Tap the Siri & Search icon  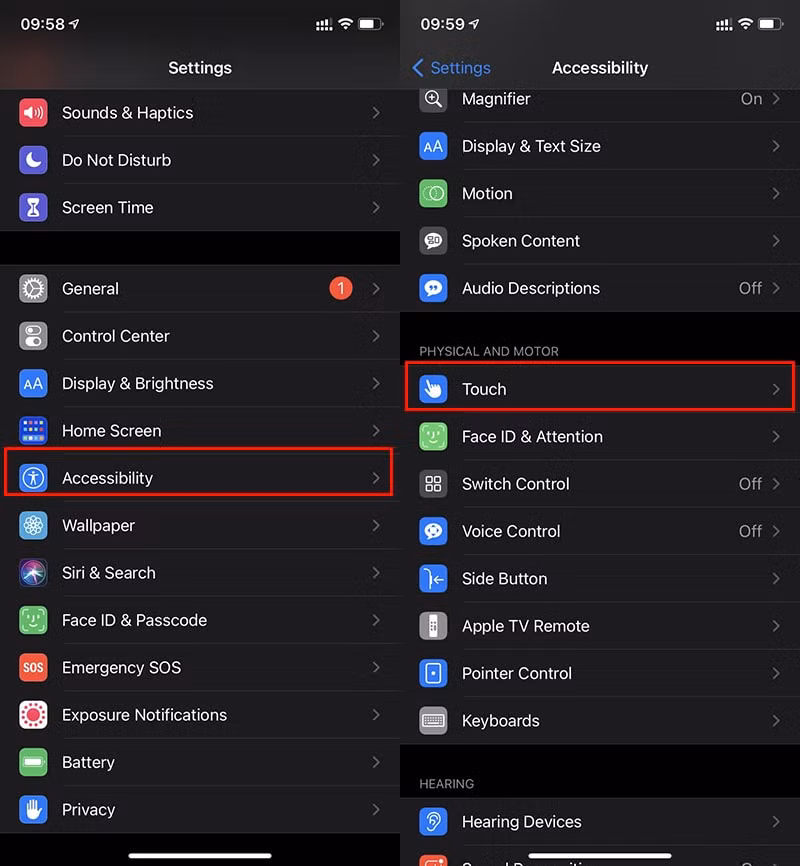point(33,573)
